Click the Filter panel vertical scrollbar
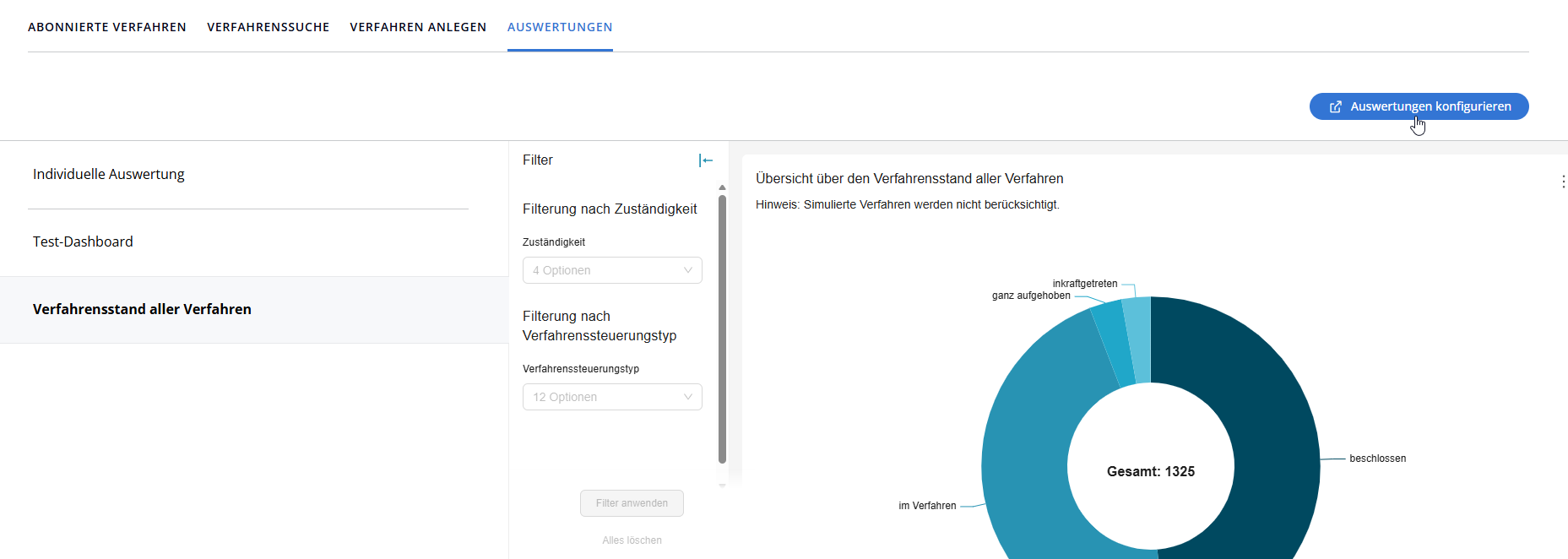This screenshot has width=1568, height=559. pos(722,329)
